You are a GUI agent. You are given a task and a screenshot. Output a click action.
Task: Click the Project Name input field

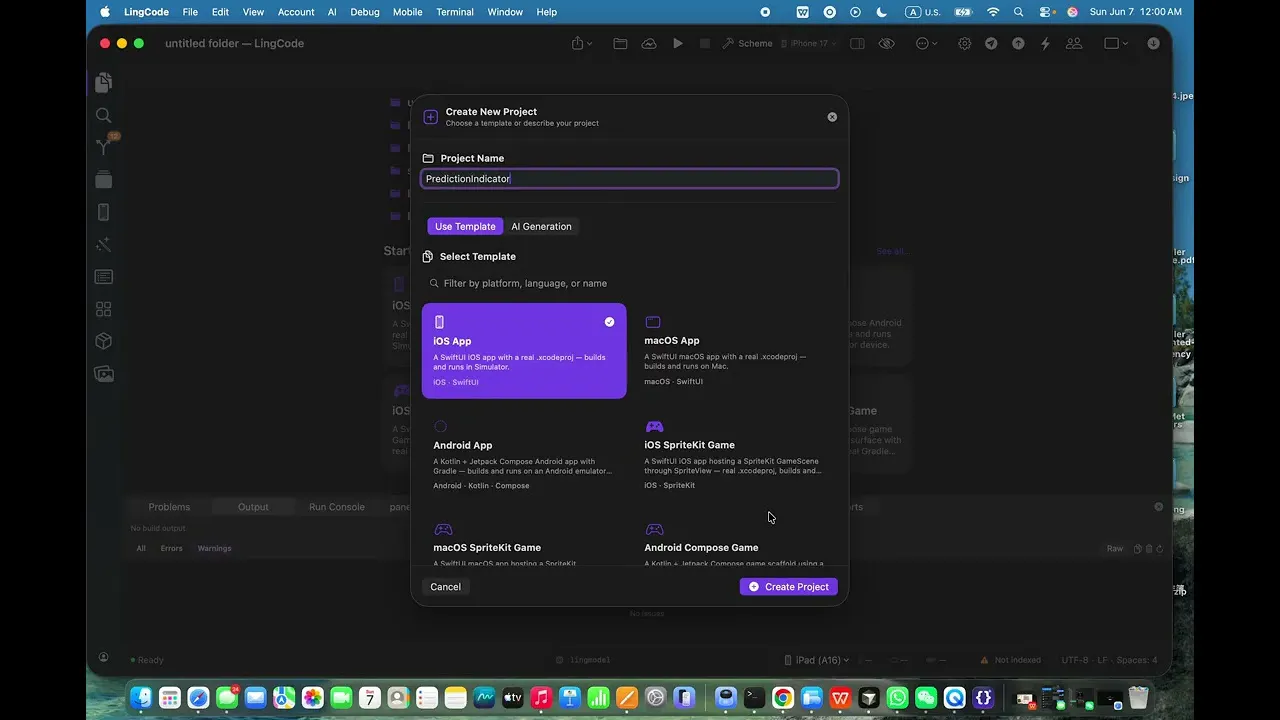click(630, 179)
